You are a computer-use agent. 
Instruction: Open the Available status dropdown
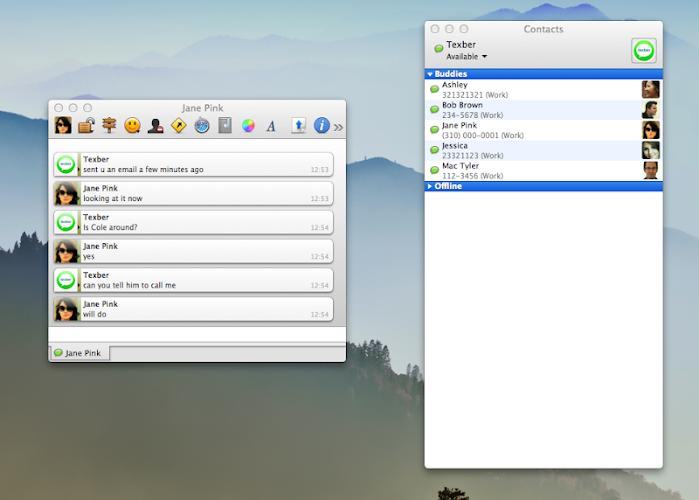(467, 57)
